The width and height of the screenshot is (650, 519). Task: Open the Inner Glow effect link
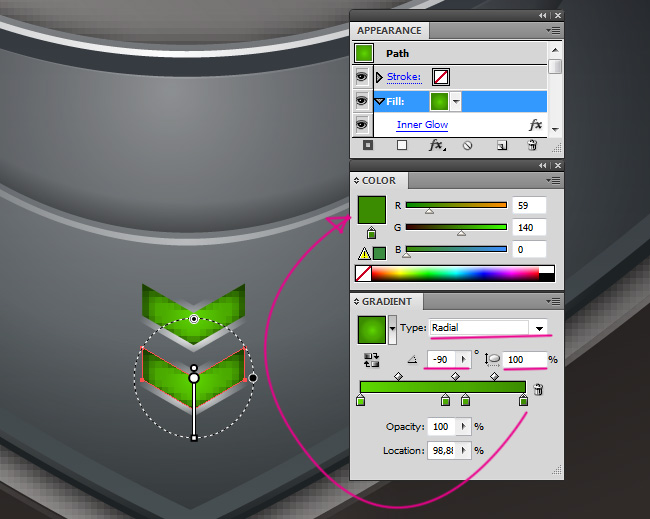tap(422, 125)
